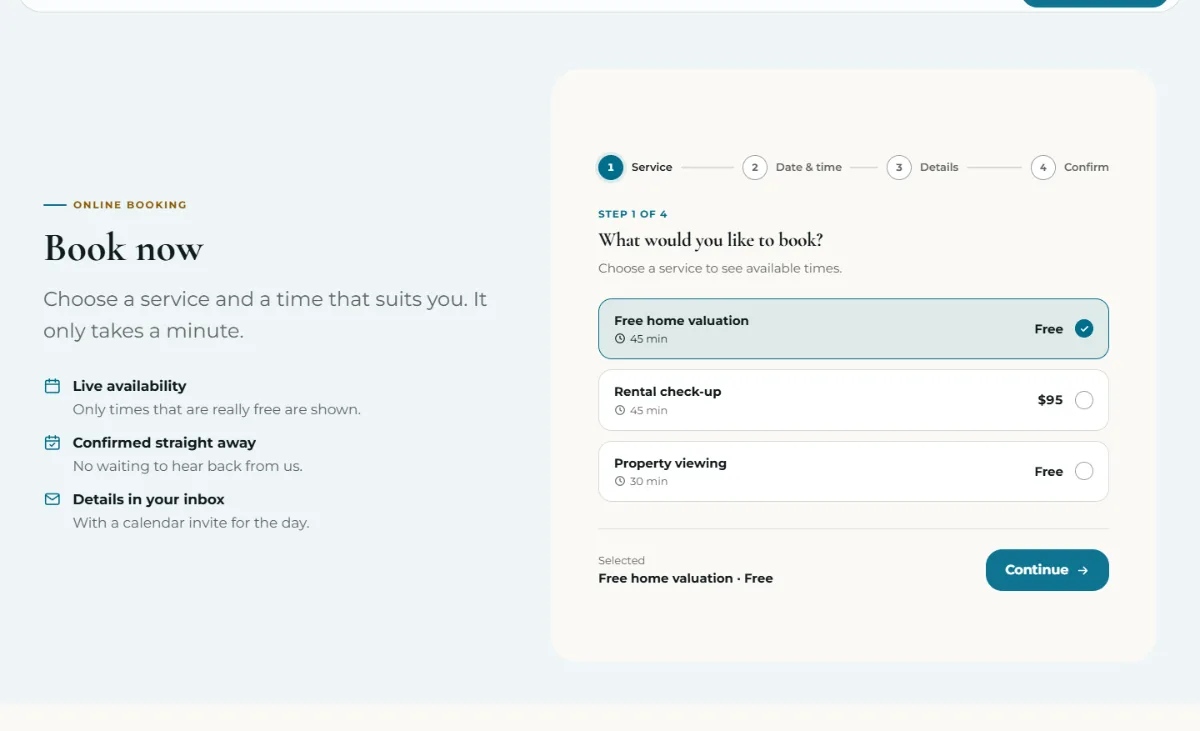Click 'With a calendar invite for the day.'
The height and width of the screenshot is (731, 1200).
click(x=191, y=523)
